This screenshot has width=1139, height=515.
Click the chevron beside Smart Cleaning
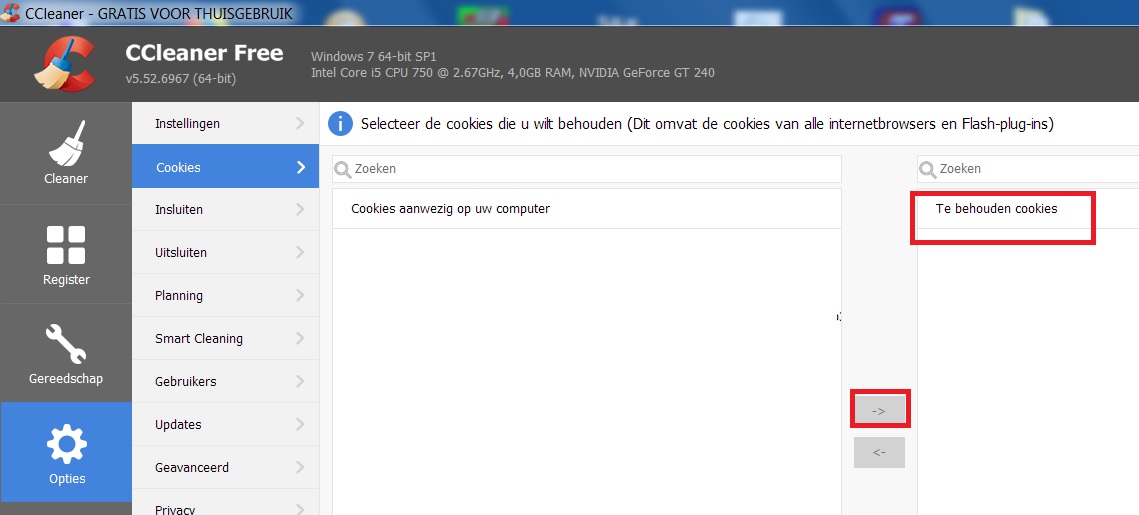point(300,338)
